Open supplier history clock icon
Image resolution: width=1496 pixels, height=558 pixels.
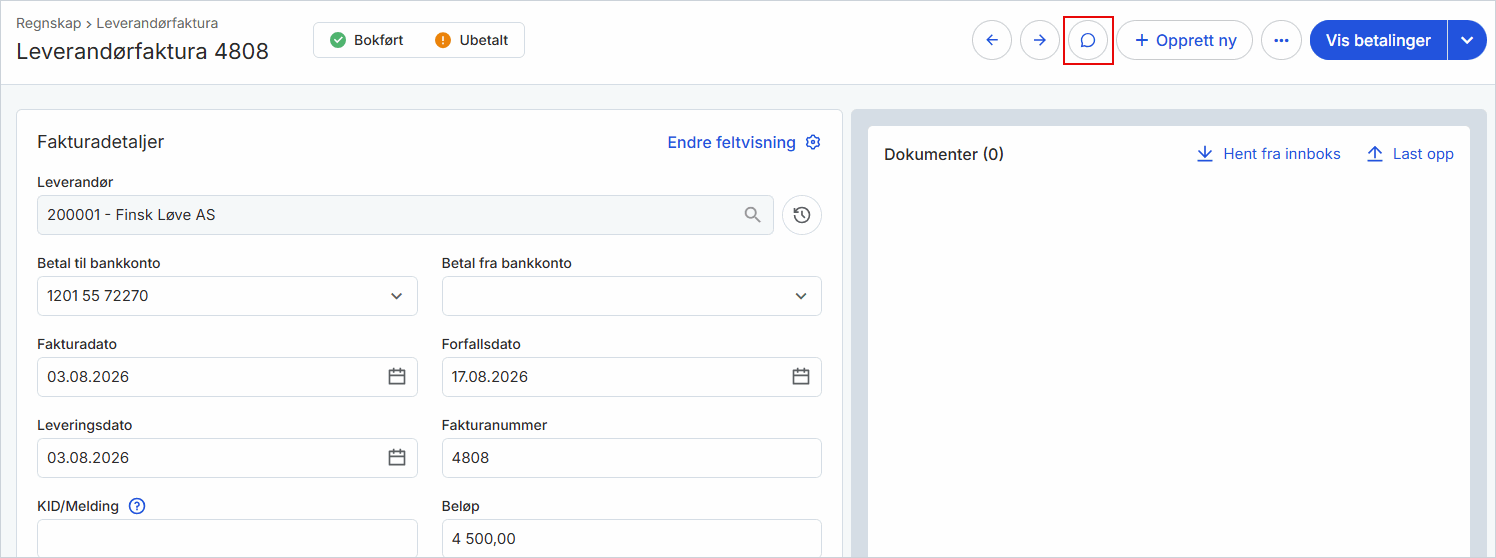coord(802,215)
